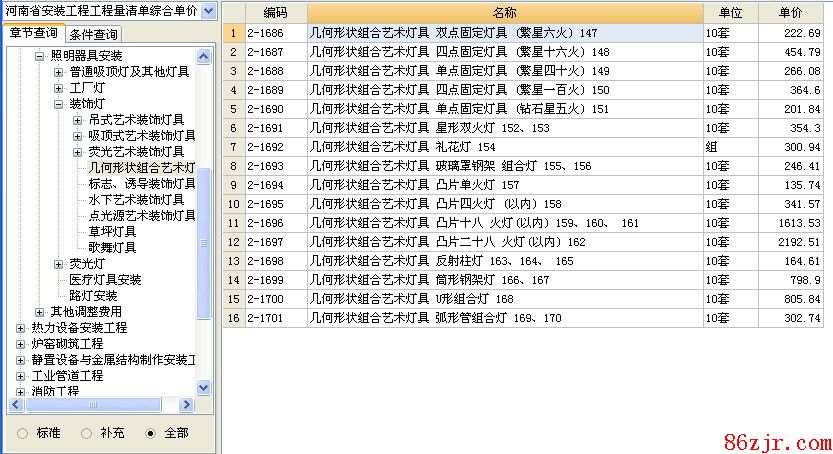Open the 河南省安装工程 quota library dropdown
Viewport: 833px width, 454px height.
[x=207, y=11]
